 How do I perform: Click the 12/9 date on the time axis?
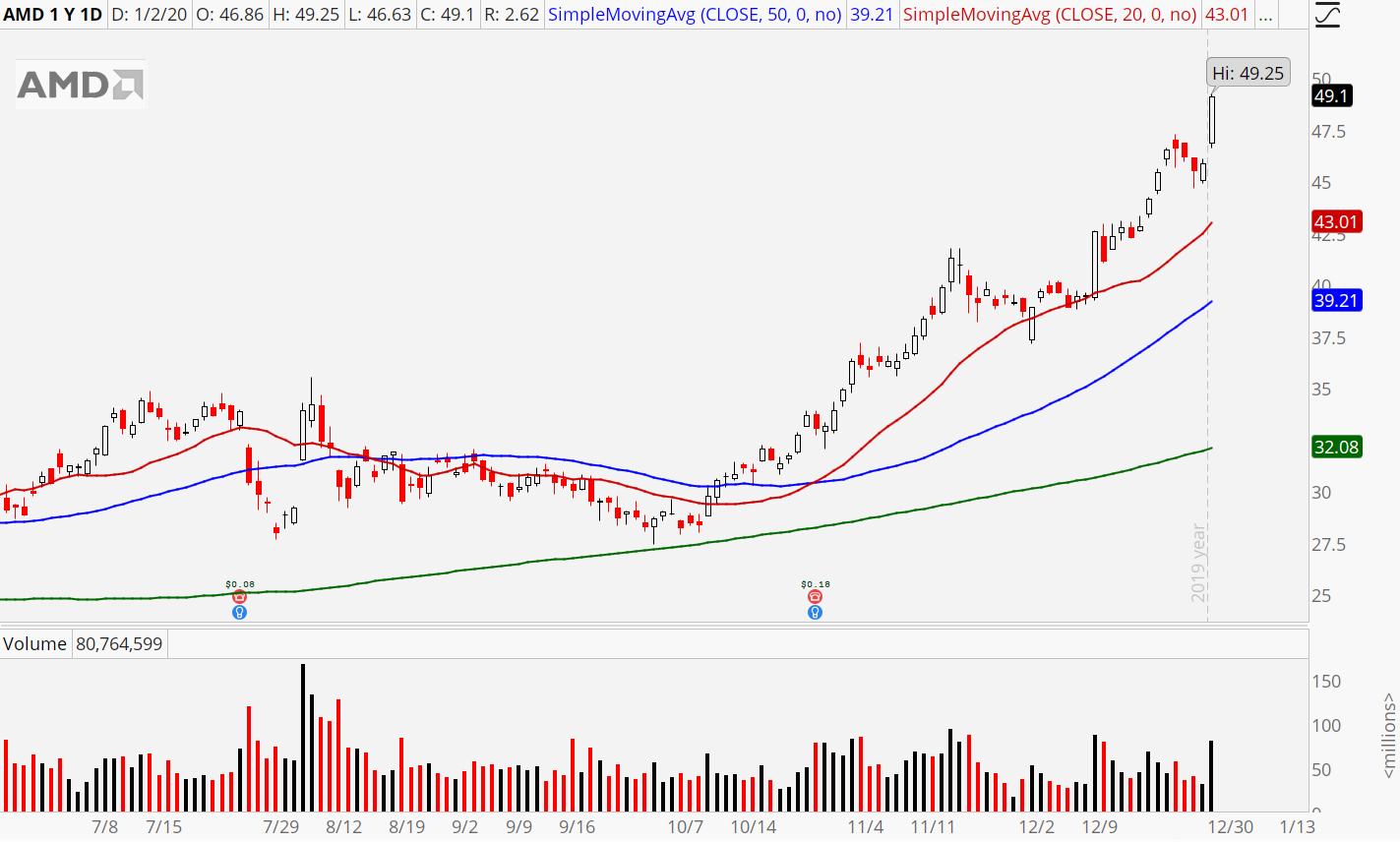coord(1100,826)
